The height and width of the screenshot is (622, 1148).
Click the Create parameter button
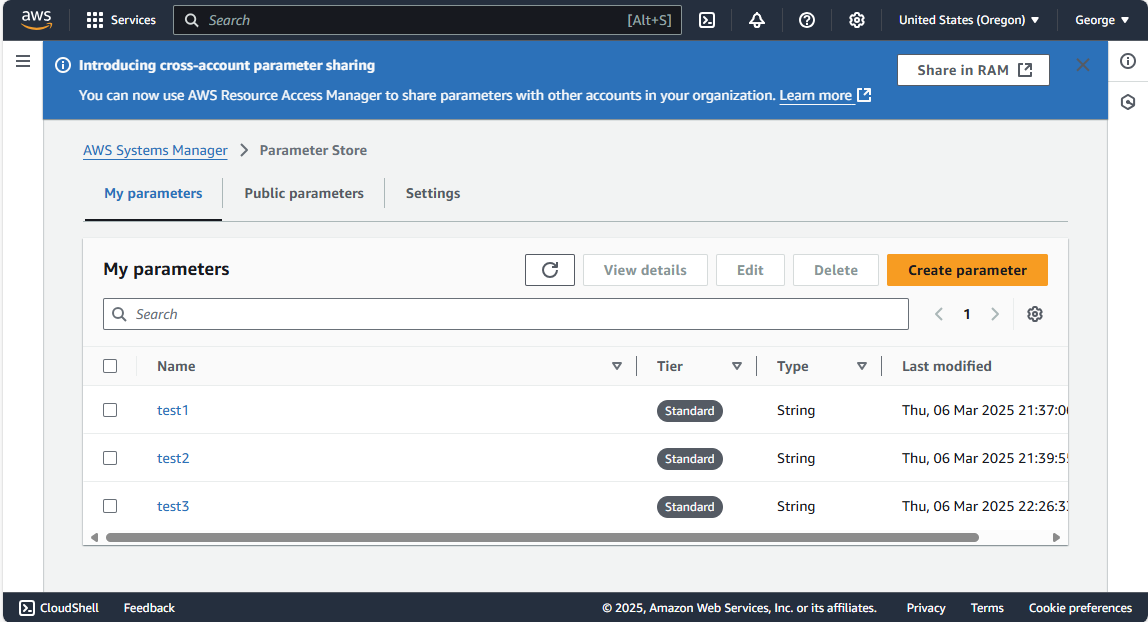pyautogui.click(x=967, y=270)
